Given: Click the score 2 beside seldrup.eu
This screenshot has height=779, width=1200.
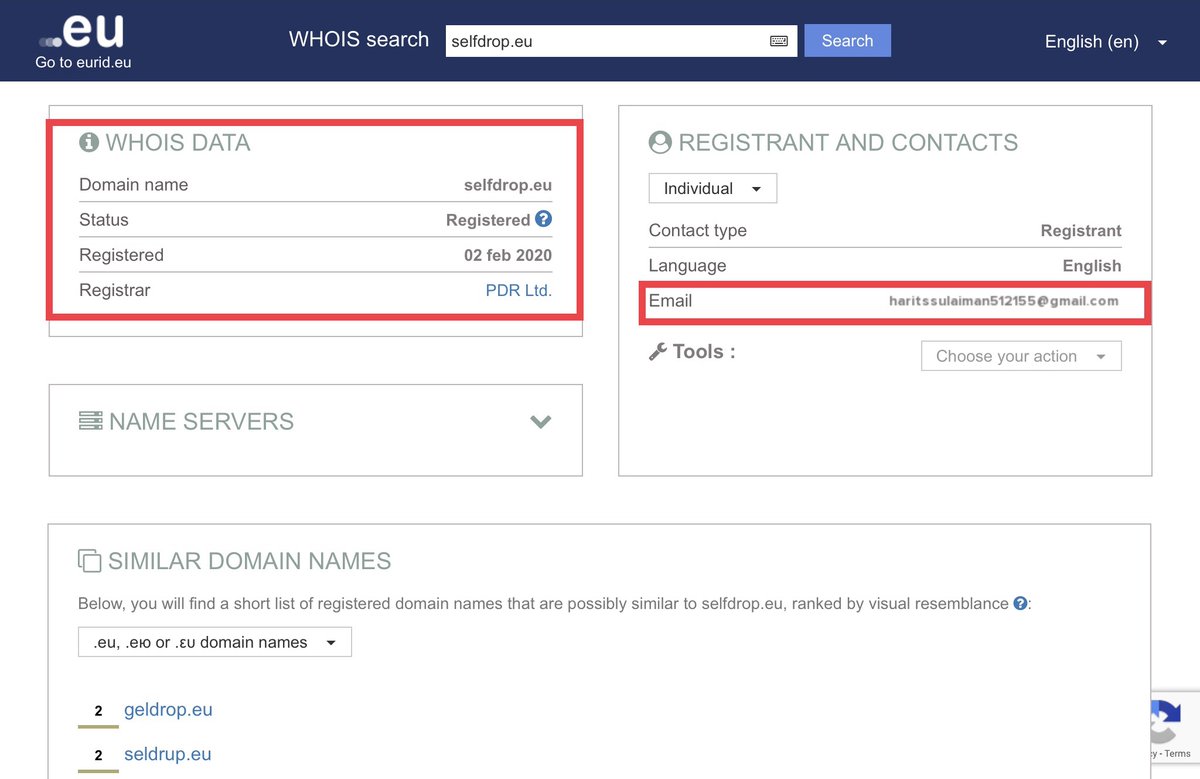Looking at the screenshot, I should tap(98, 756).
